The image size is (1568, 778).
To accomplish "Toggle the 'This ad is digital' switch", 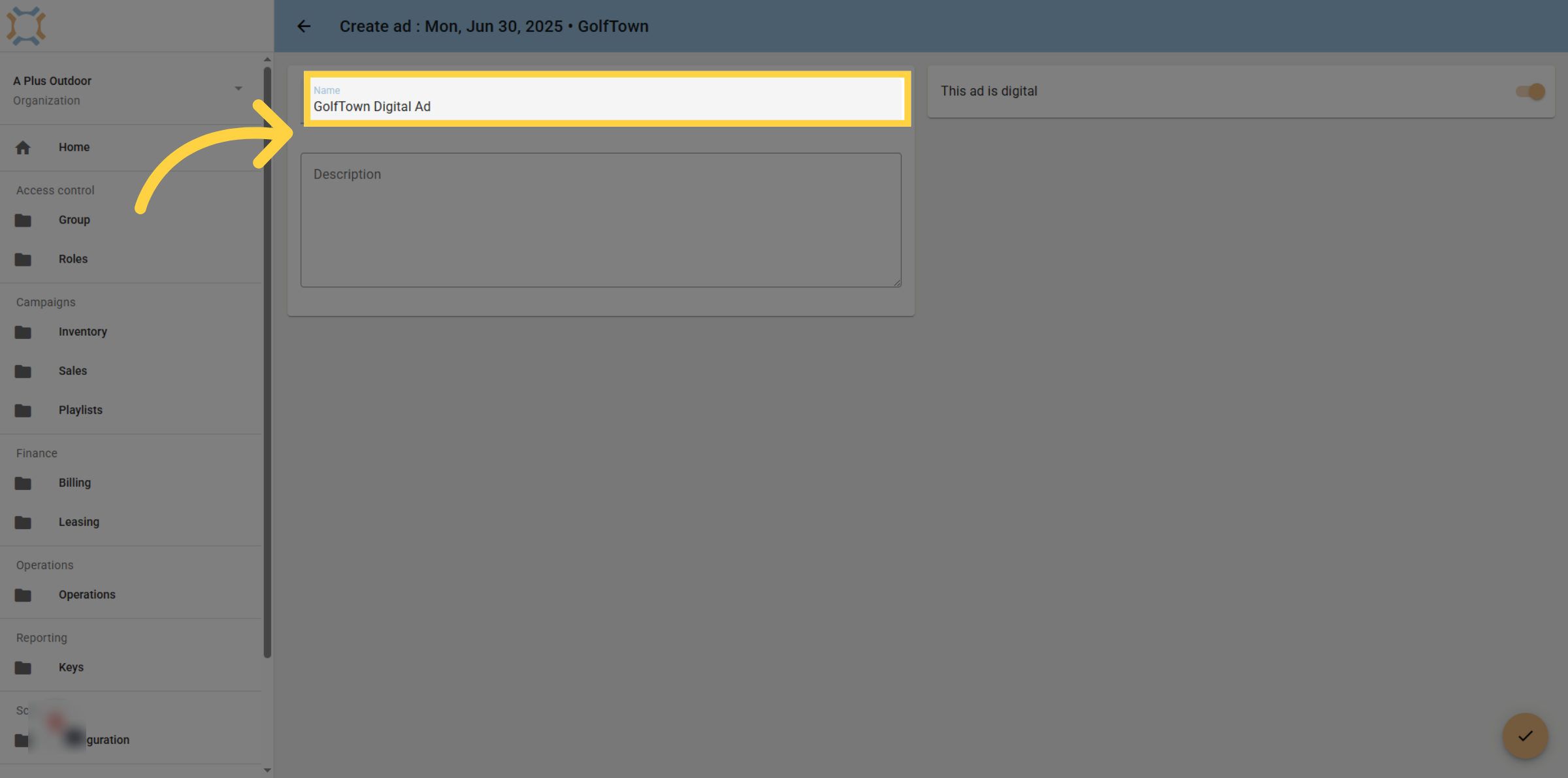I will click(x=1530, y=91).
